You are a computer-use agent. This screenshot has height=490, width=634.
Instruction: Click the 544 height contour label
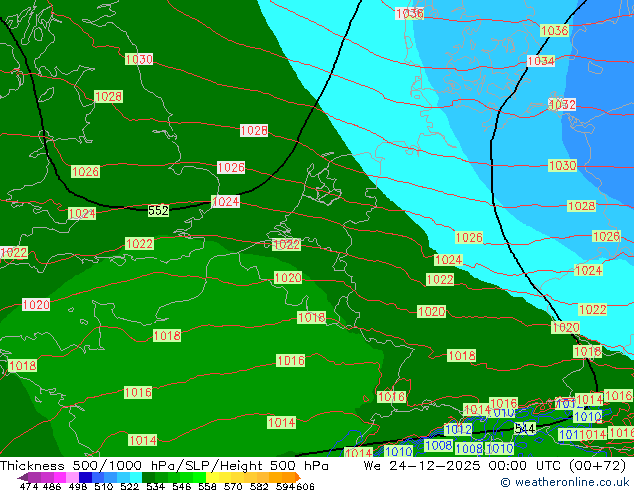coord(525,429)
